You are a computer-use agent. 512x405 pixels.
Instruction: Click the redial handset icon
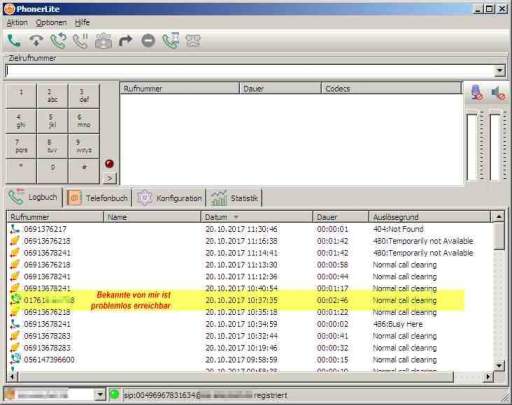click(58, 41)
